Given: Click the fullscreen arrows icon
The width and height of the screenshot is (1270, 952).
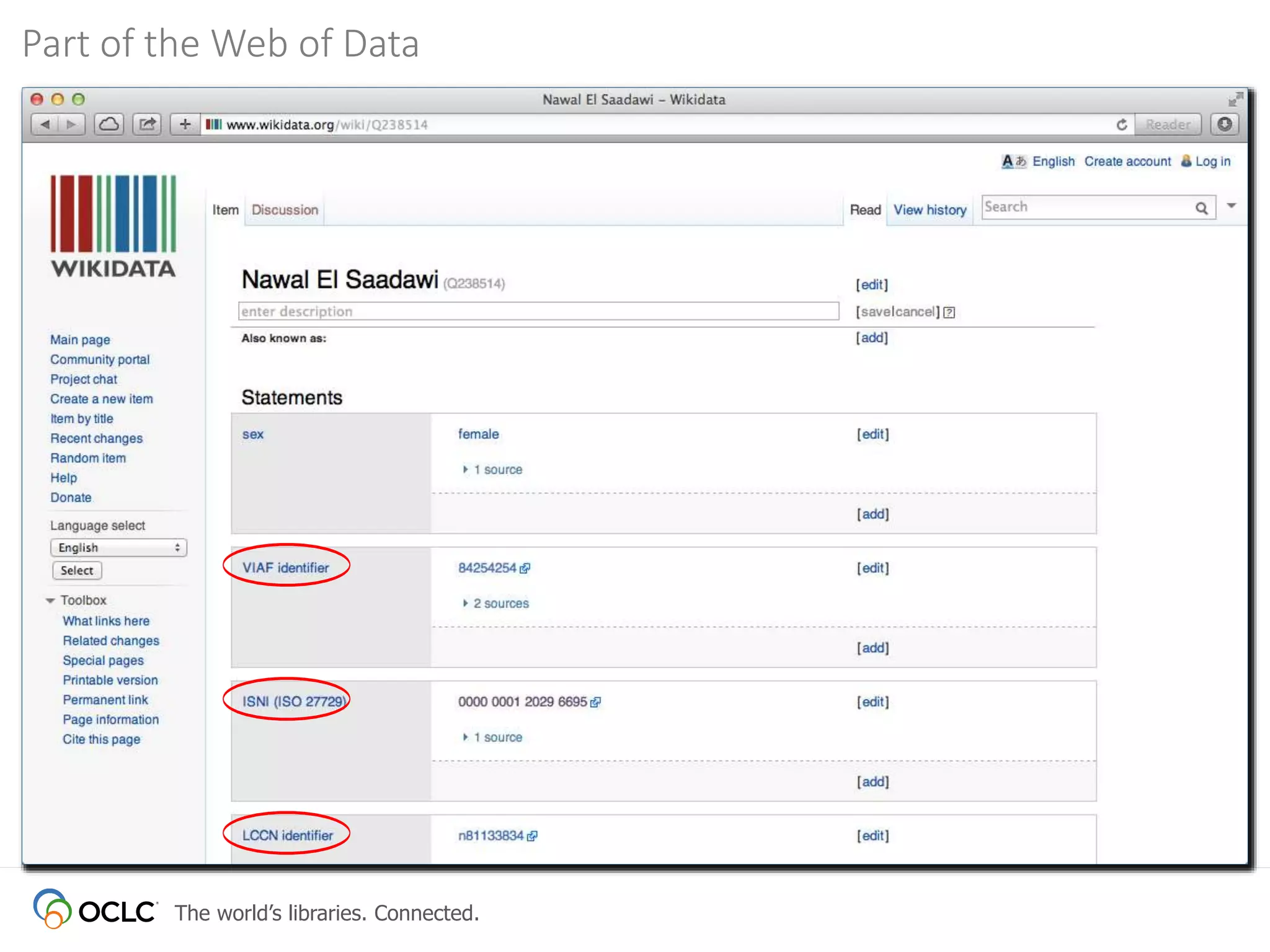Looking at the screenshot, I should [x=1235, y=99].
